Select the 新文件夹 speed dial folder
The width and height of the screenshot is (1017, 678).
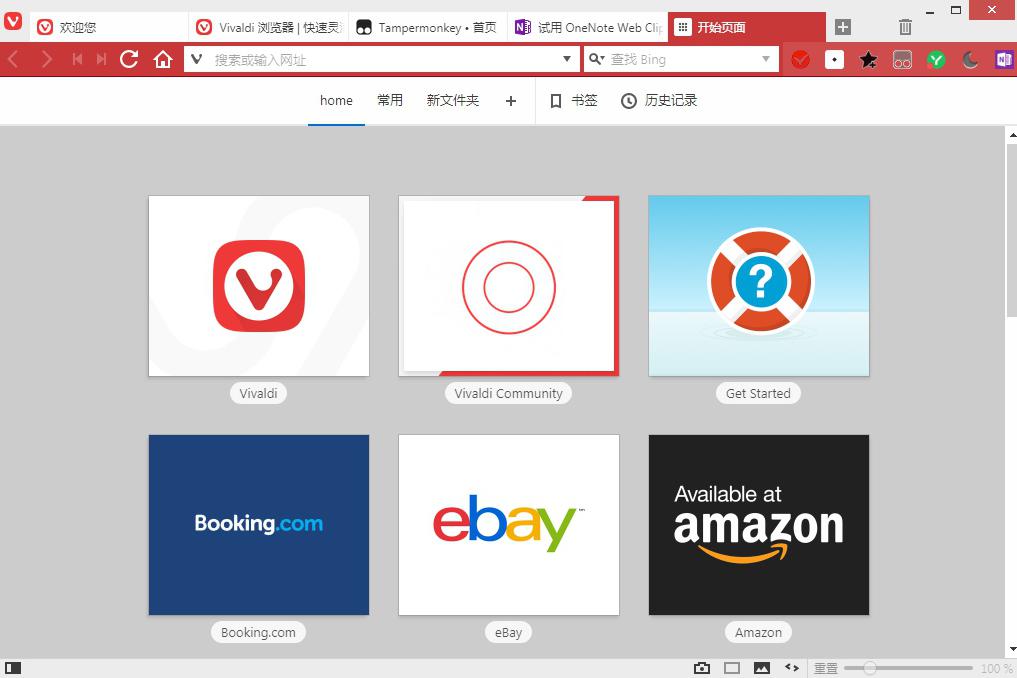pos(453,101)
